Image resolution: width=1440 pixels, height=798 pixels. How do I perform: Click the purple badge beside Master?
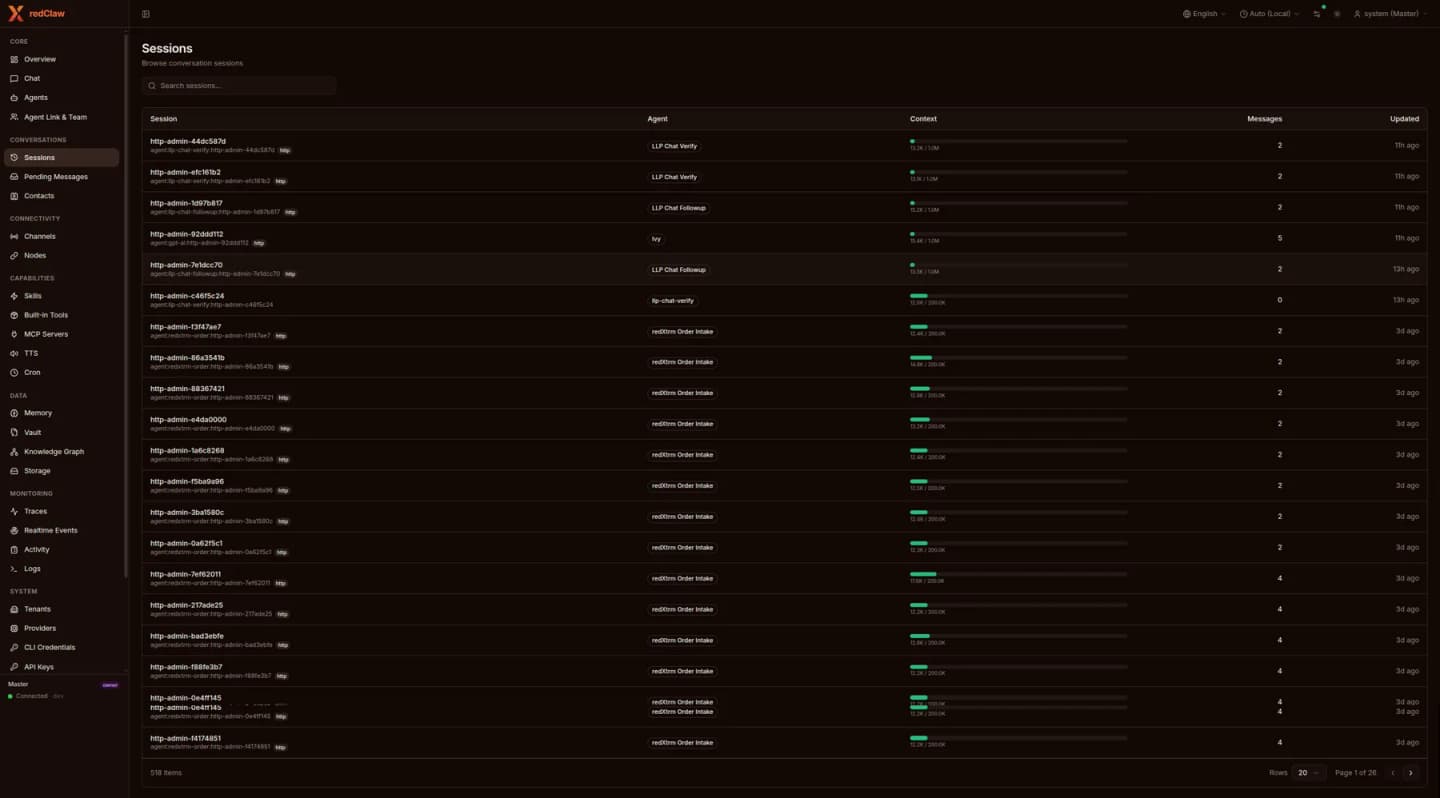tap(110, 685)
